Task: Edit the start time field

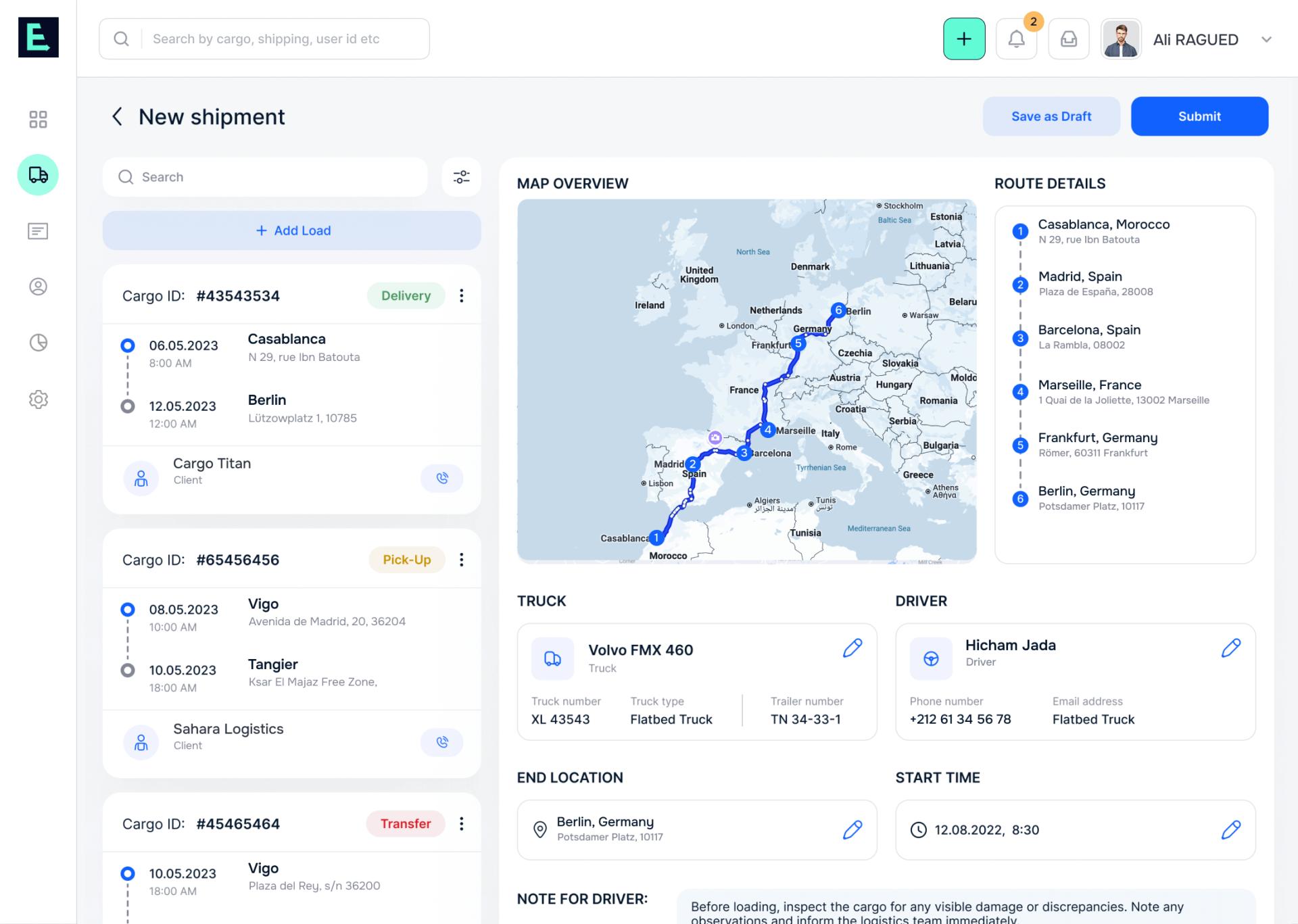Action: click(x=1230, y=829)
